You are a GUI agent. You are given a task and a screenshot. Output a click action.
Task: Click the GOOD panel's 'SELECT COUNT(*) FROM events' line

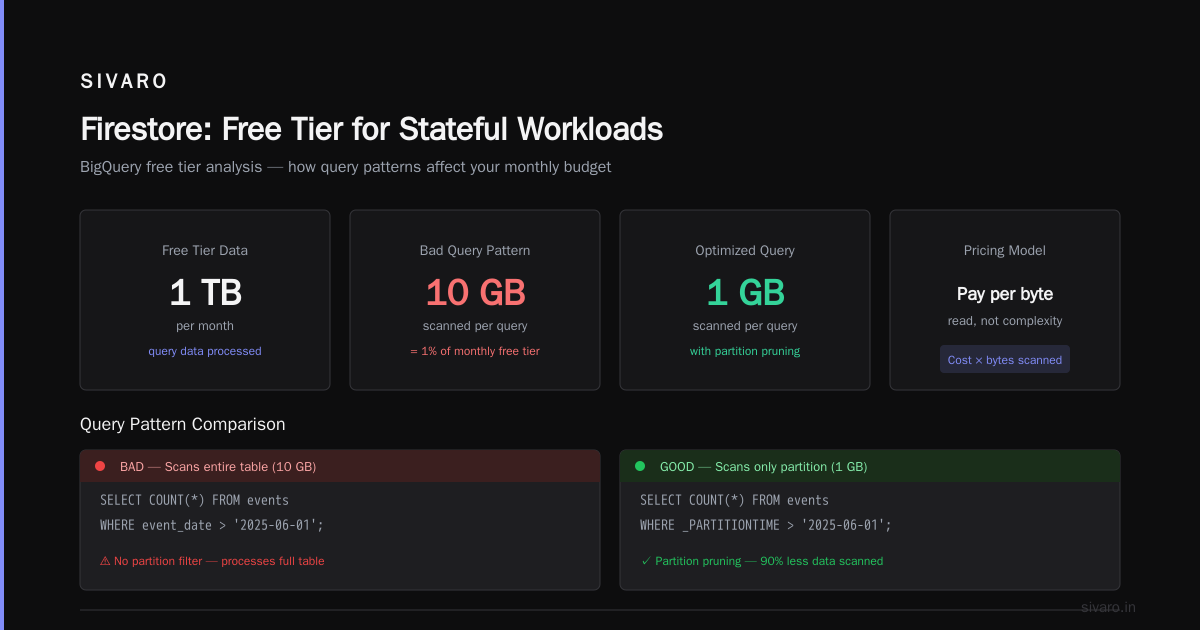tap(734, 500)
